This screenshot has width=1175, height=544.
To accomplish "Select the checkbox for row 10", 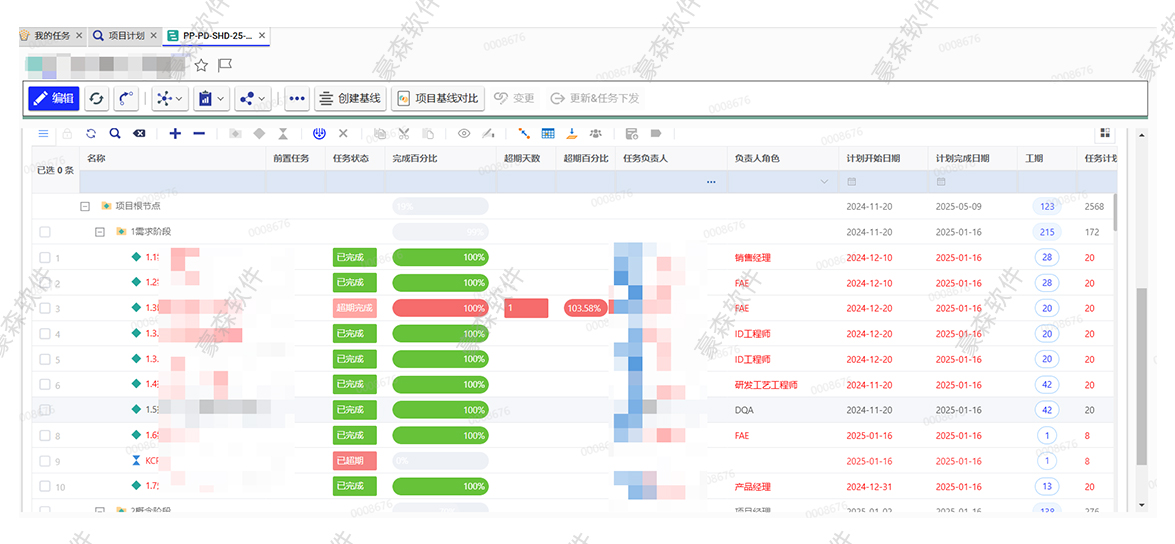I will pyautogui.click(x=44, y=486).
